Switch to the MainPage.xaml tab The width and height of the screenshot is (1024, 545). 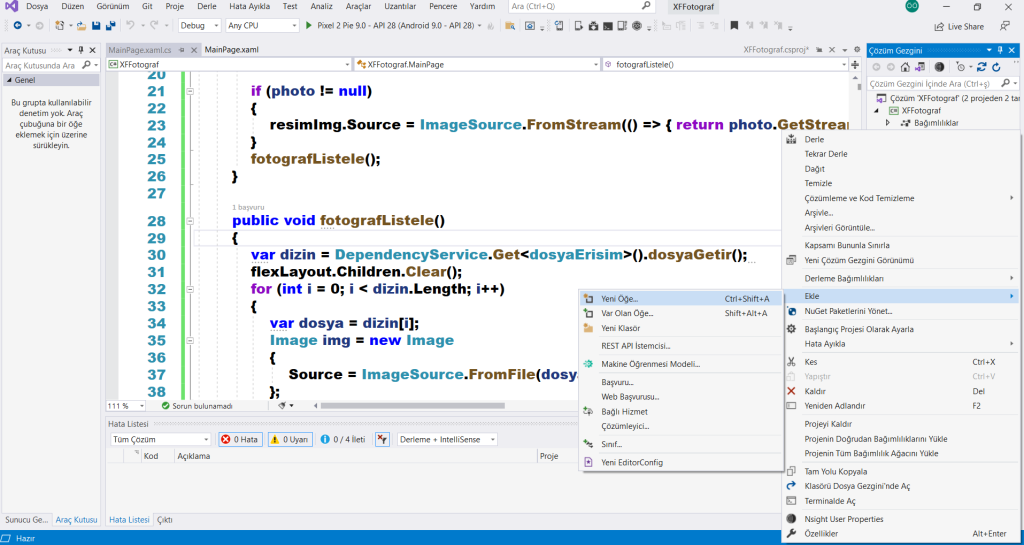click(x=231, y=50)
